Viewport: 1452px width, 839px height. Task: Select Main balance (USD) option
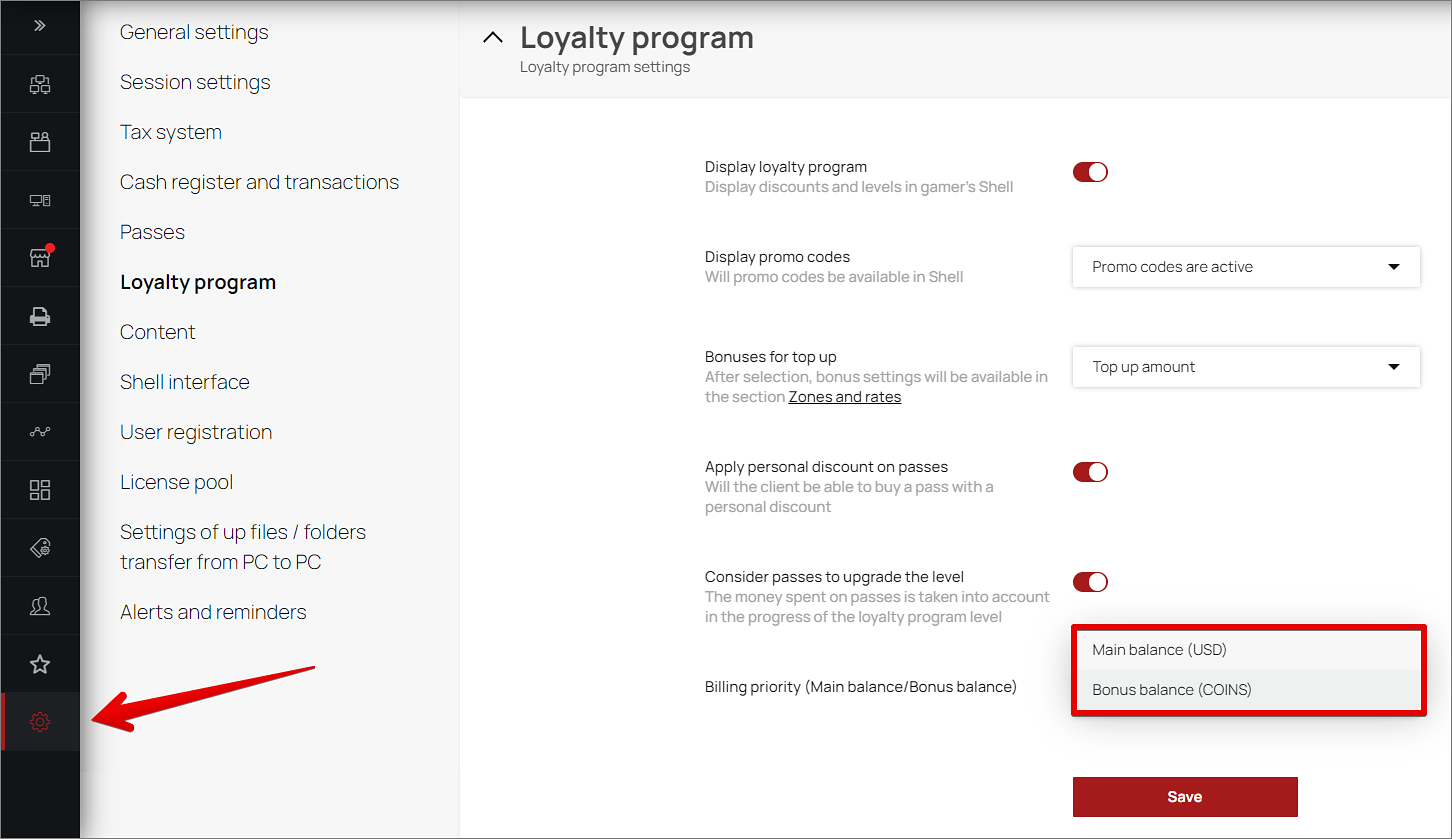click(x=1248, y=650)
